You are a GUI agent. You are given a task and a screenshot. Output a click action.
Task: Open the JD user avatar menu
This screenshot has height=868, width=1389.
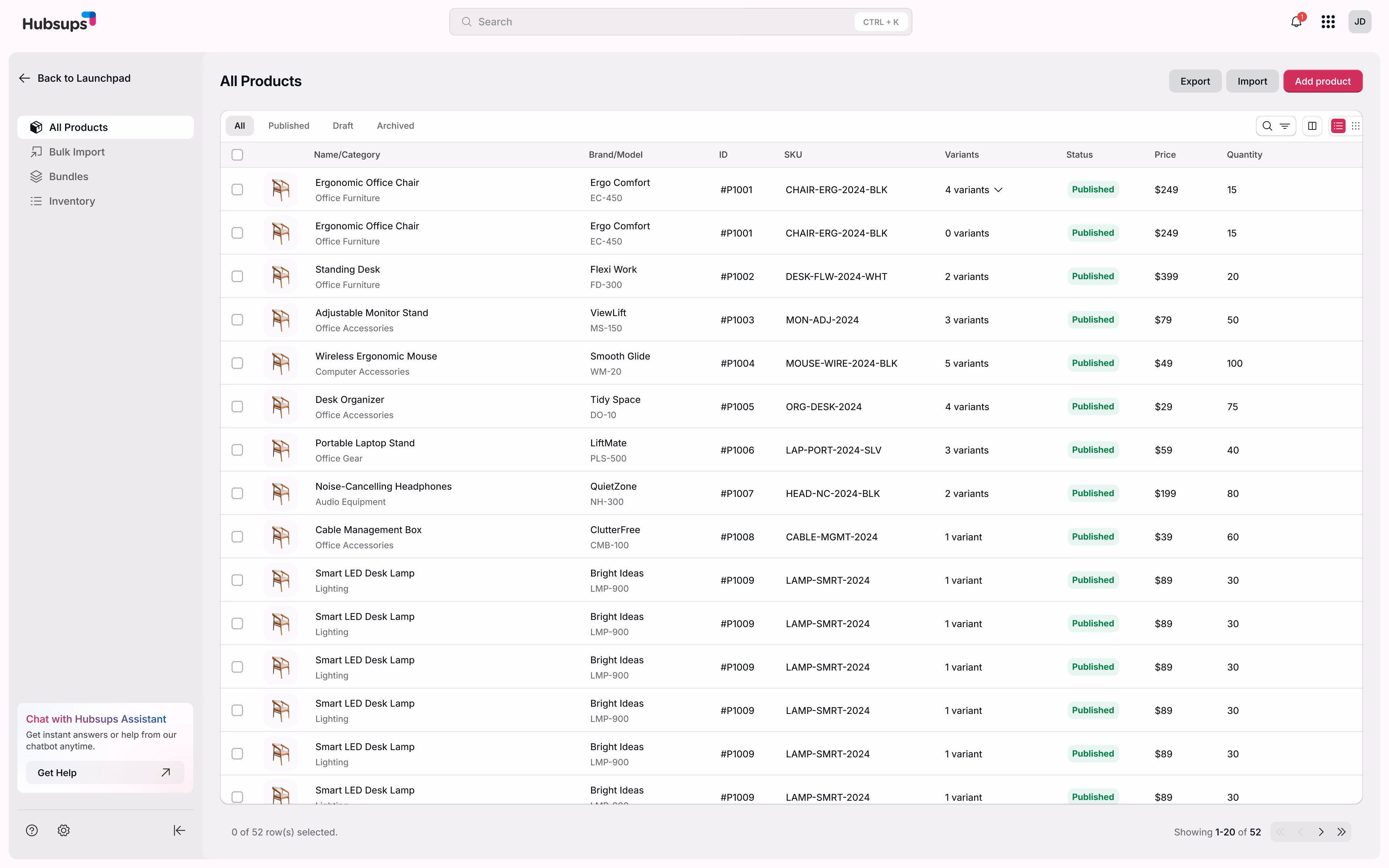[1359, 22]
